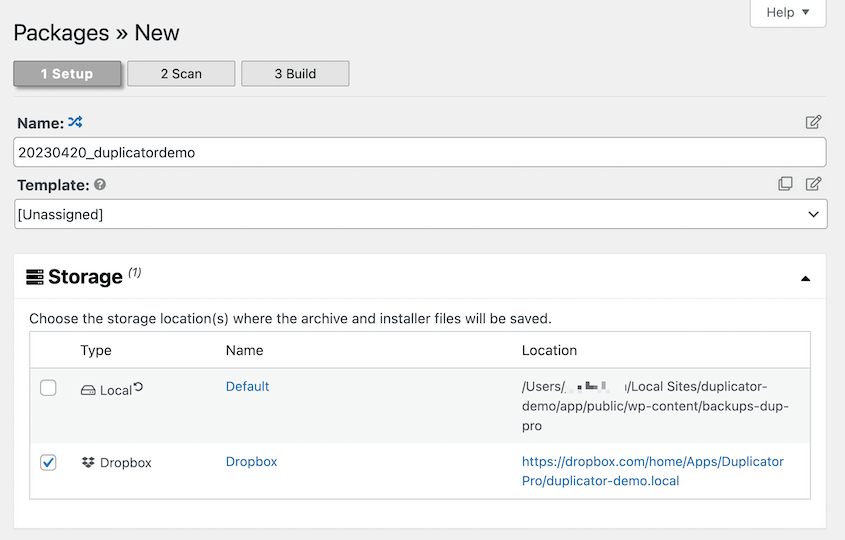Screen dimensions: 845x540
Task: Open the dropbox.com location URL link
Action: (653, 471)
